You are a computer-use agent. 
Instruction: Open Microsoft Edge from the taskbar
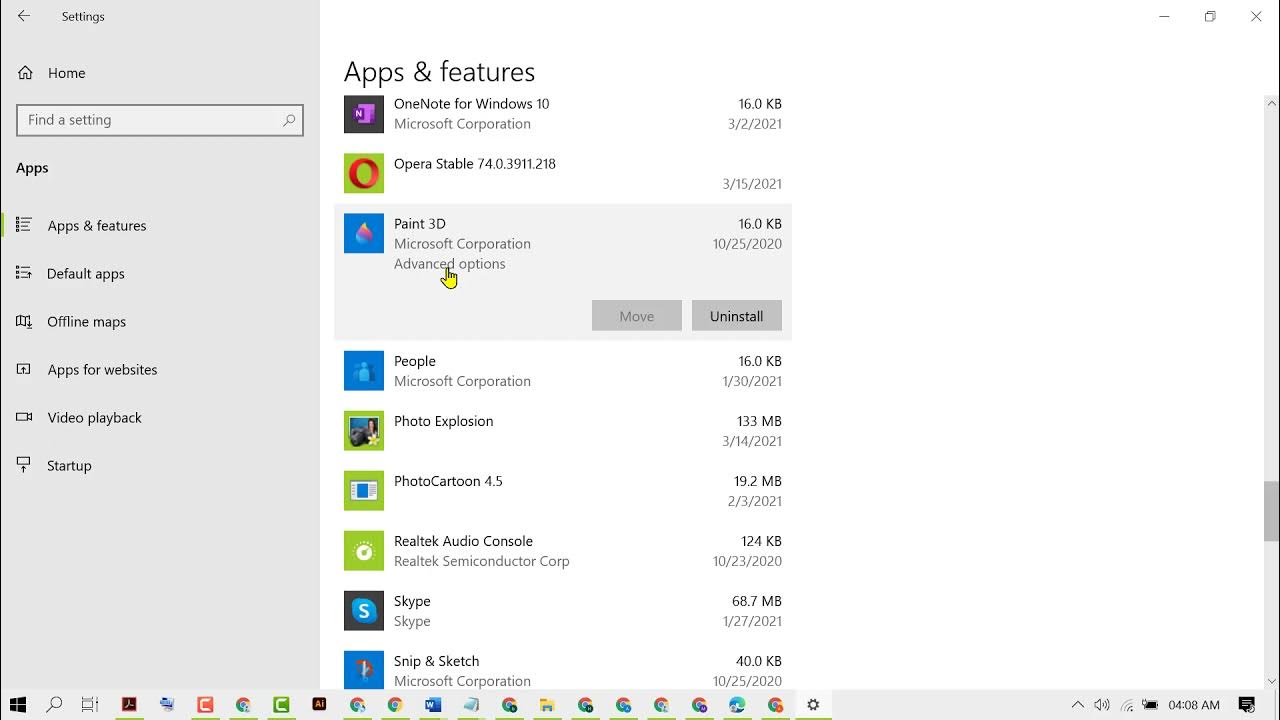pyautogui.click(x=737, y=705)
